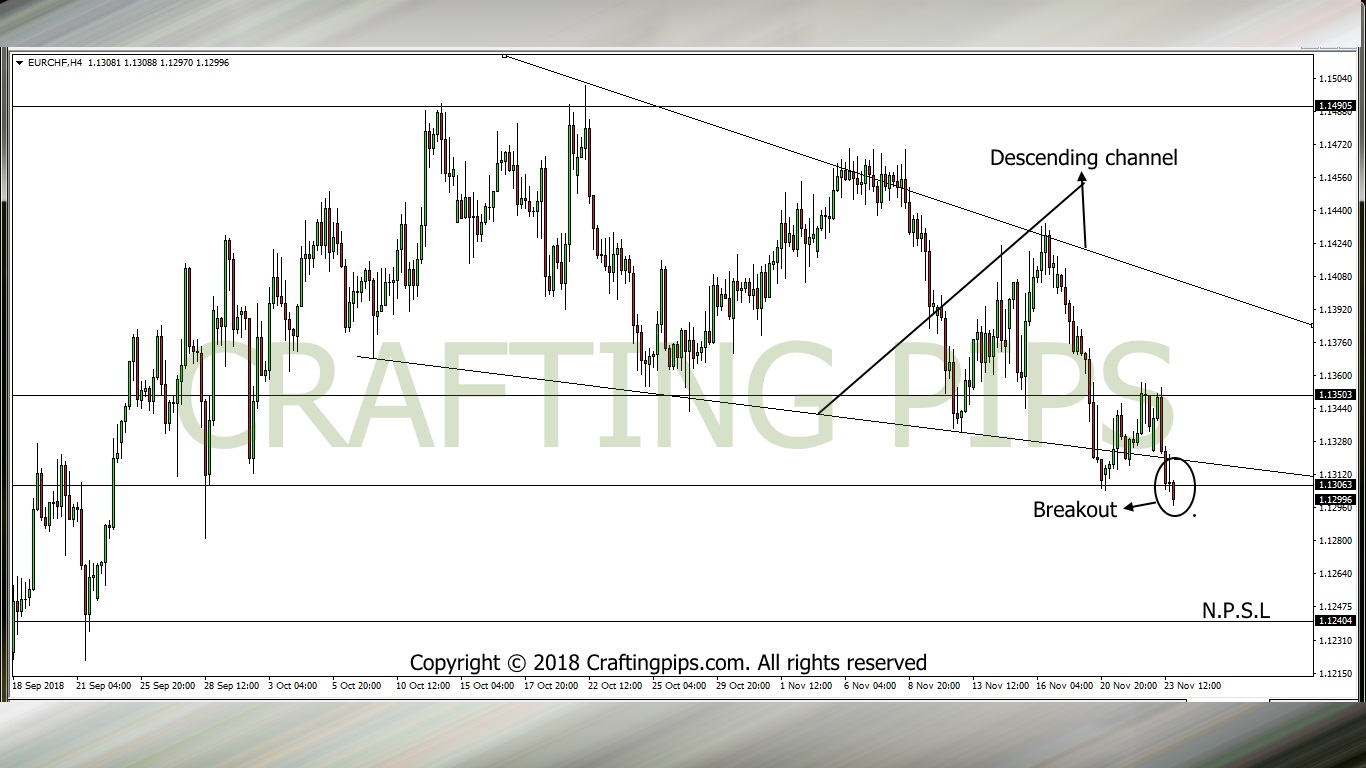The width and height of the screenshot is (1366, 768).
Task: Select the 1.13063 horizontal line price tag
Action: (x=1335, y=485)
